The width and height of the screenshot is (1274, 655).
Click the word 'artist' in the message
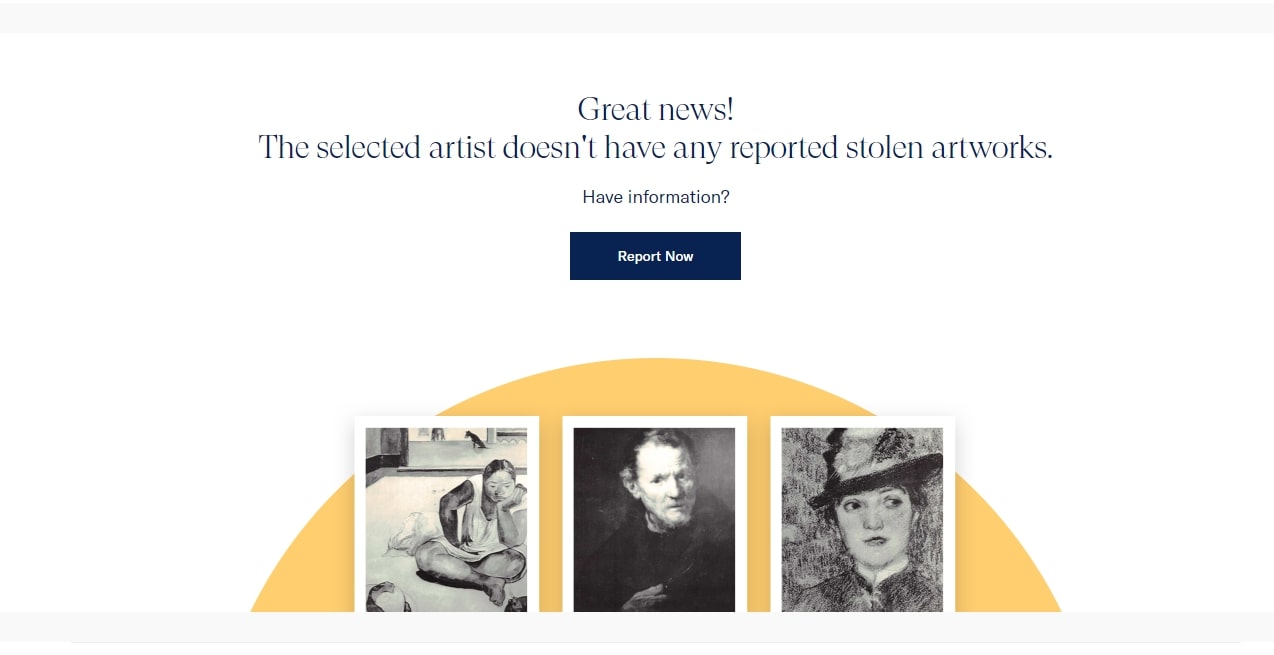pos(462,148)
